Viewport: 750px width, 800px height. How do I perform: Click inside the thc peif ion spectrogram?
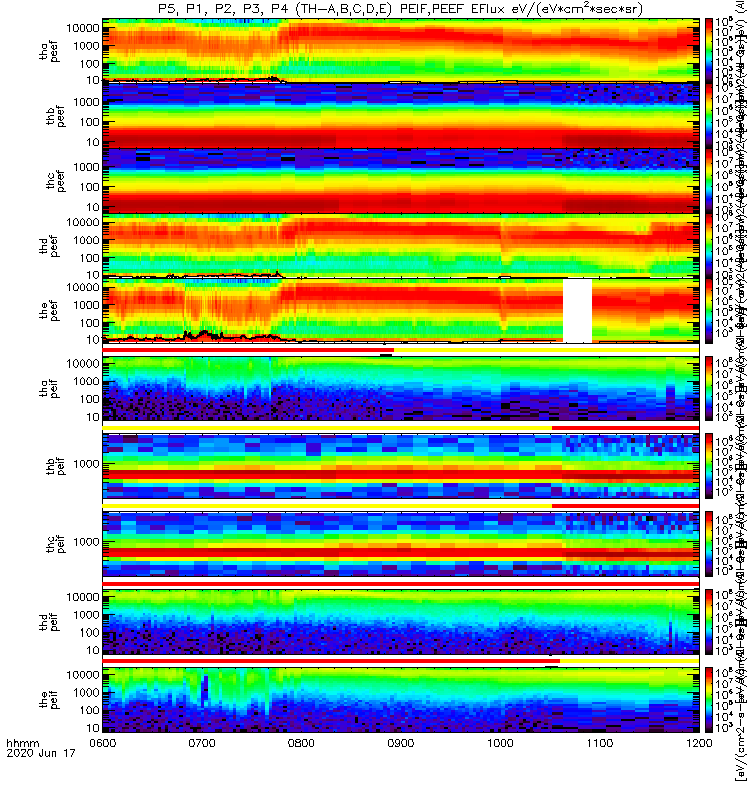pos(401,544)
